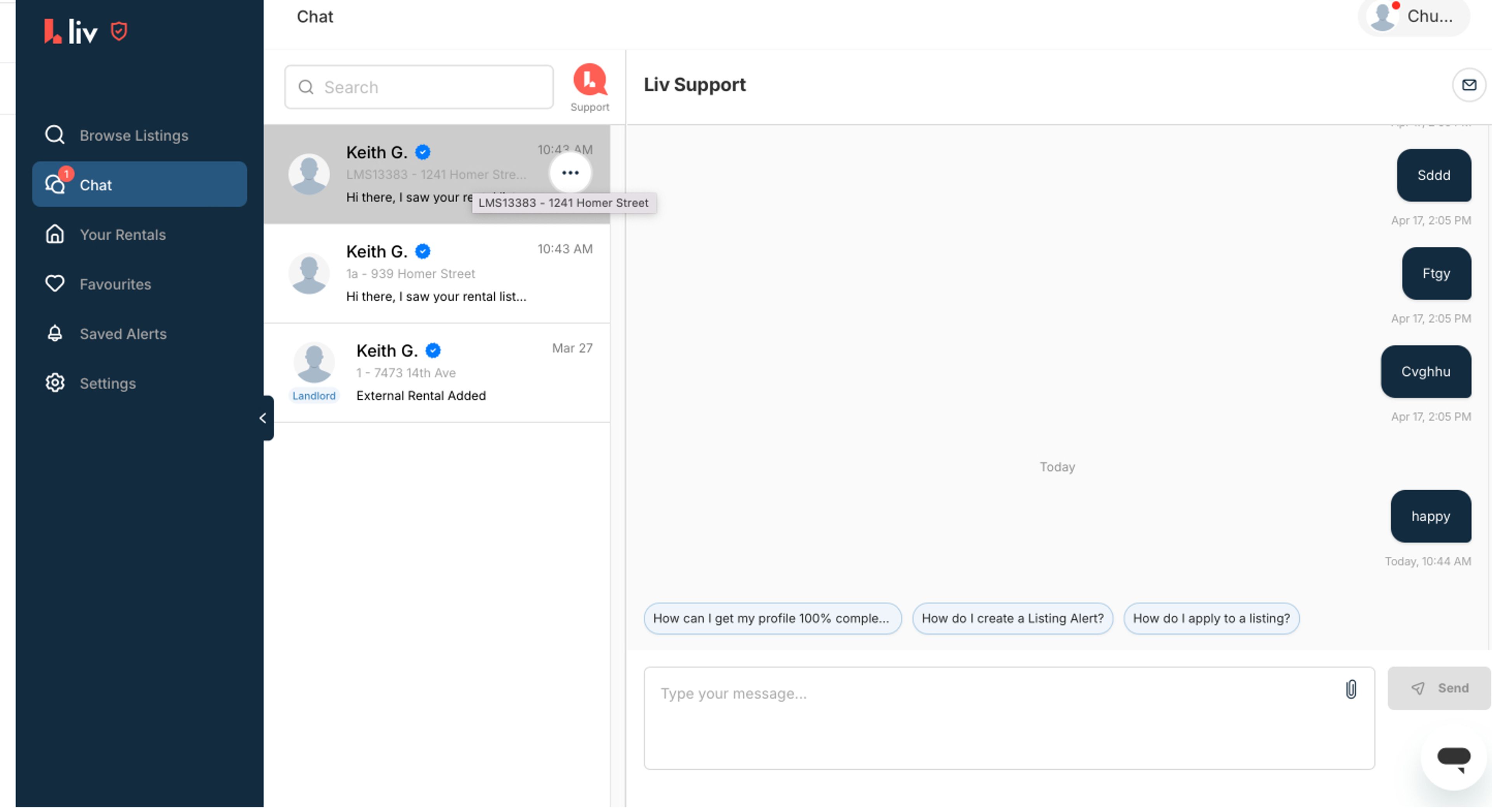Open Your Rentals page

click(122, 235)
